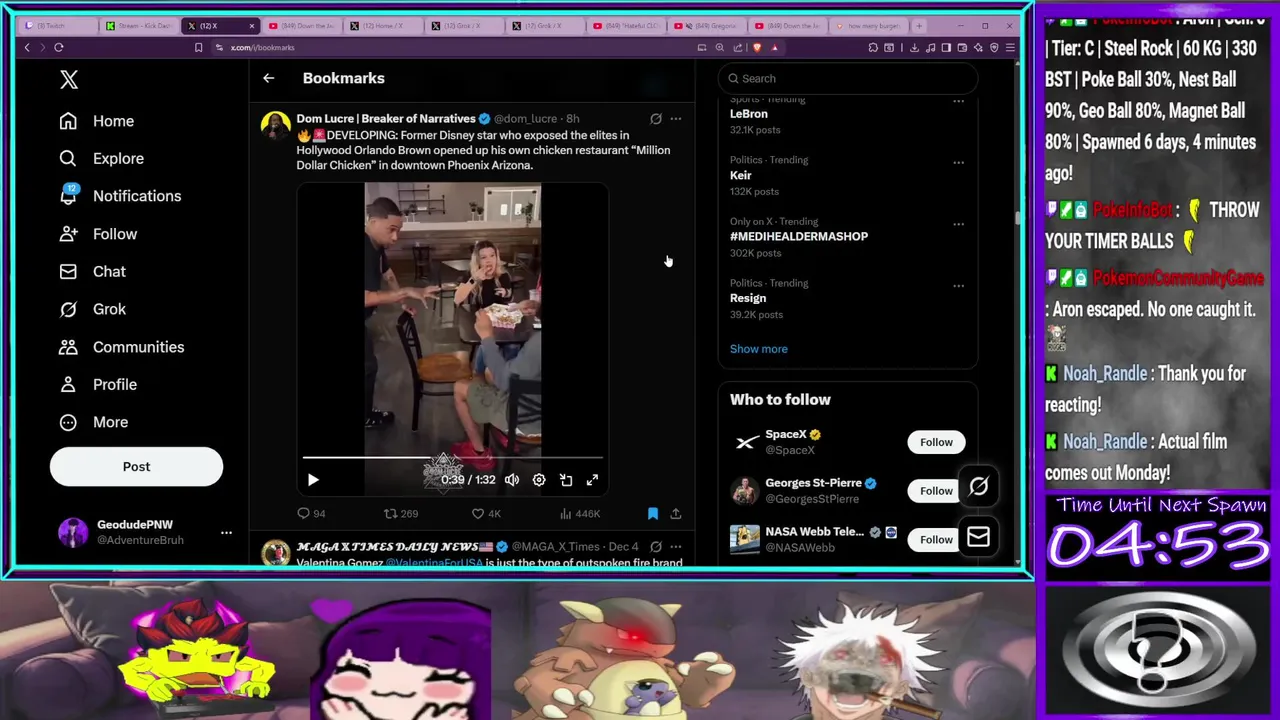
Task: Open Brave Rewards triangle icon
Action: pos(774,47)
